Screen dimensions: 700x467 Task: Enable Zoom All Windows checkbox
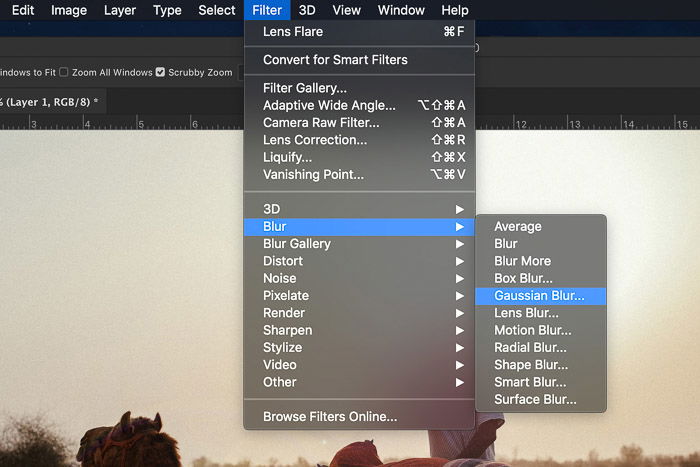[x=64, y=72]
